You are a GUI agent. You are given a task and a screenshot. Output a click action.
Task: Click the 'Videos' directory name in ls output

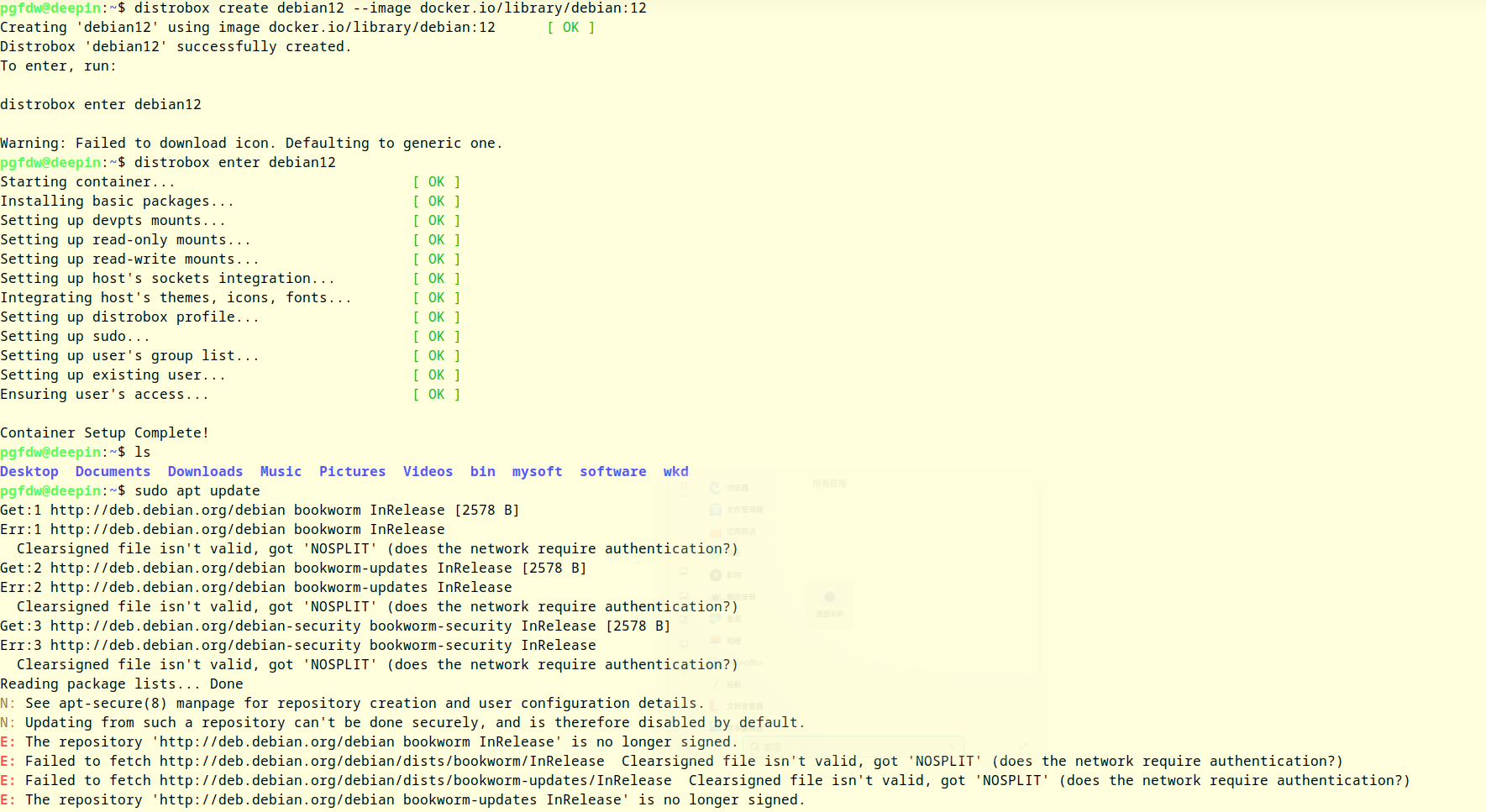pos(428,472)
